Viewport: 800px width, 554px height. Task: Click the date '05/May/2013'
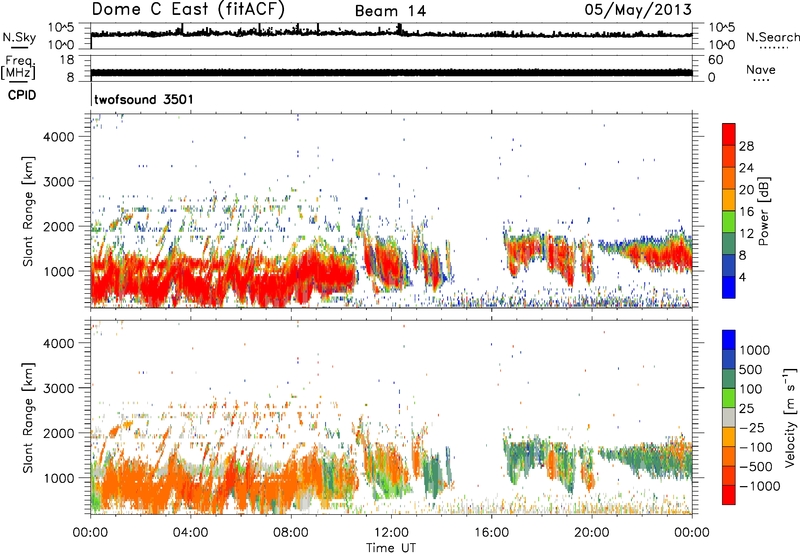coord(638,10)
